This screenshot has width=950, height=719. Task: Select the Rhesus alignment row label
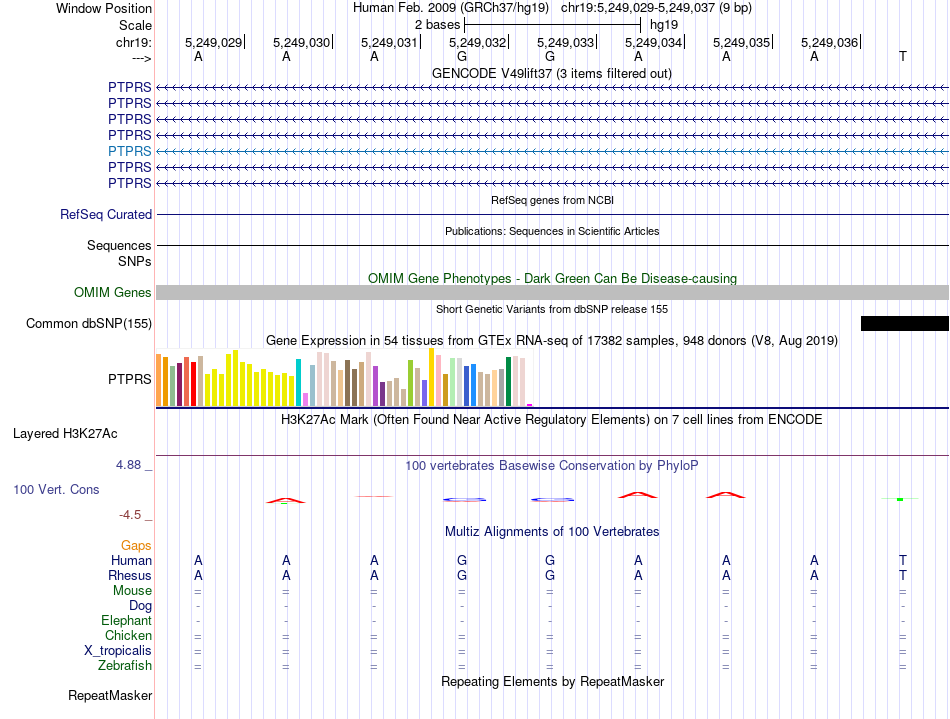[x=130, y=575]
